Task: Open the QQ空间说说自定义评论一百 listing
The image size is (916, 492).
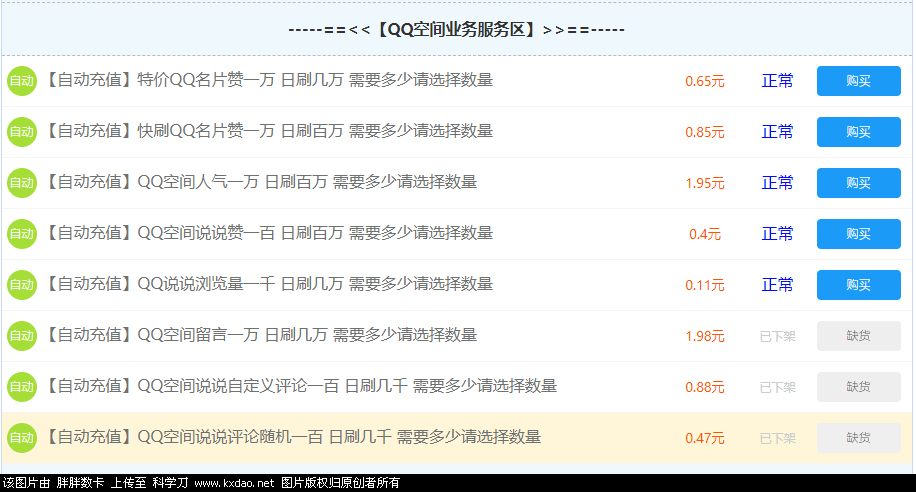Action: 301,386
